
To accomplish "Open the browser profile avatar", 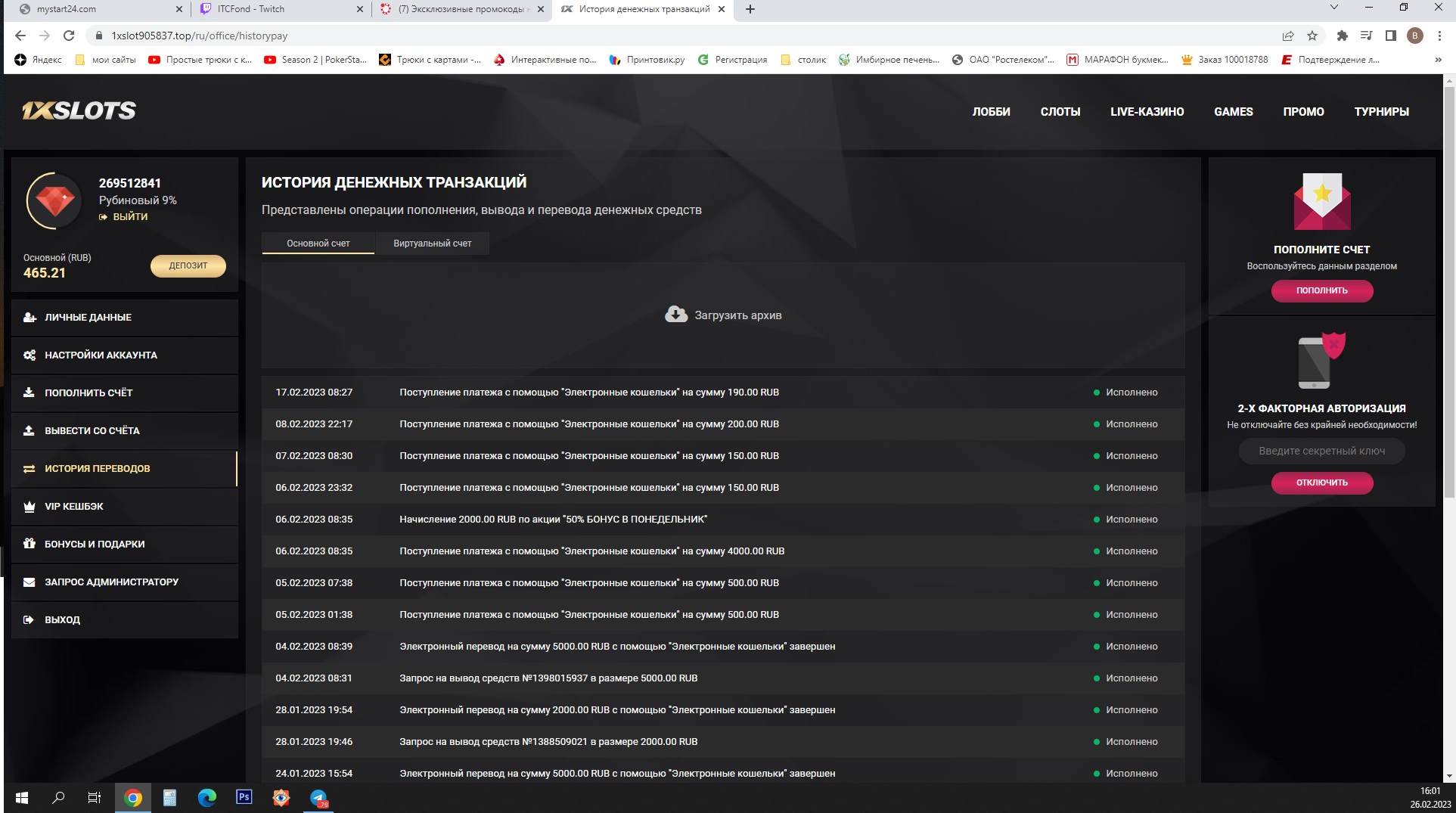I will 1415,36.
